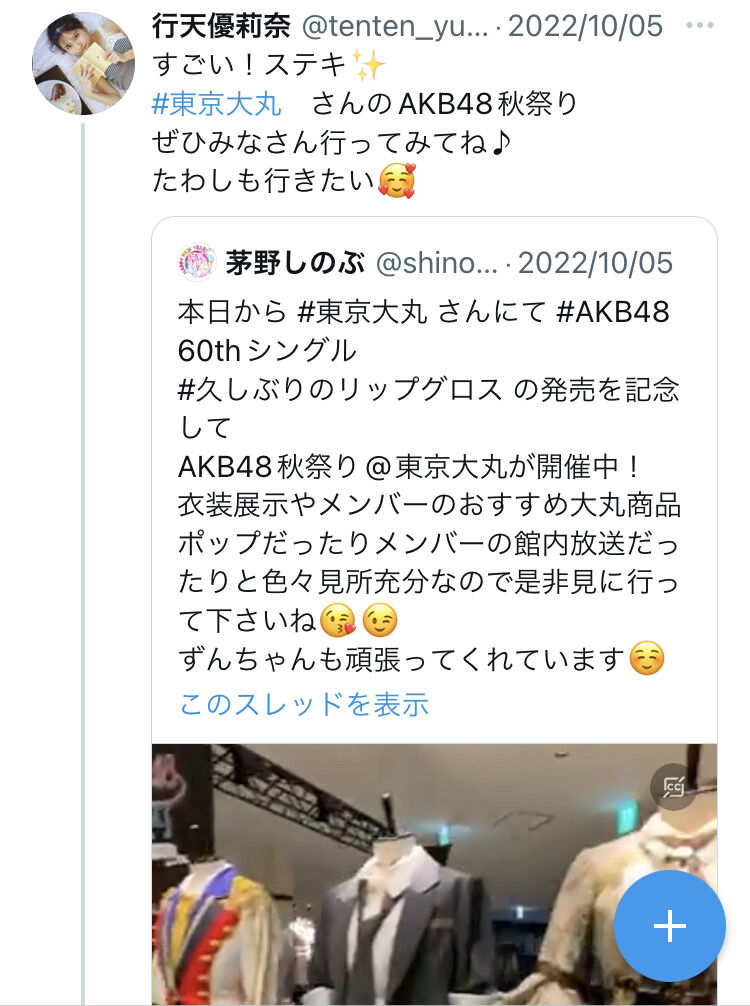Tap the #久しぶりのリップグロス hashtag text
The image size is (750, 1006).
(x=339, y=389)
